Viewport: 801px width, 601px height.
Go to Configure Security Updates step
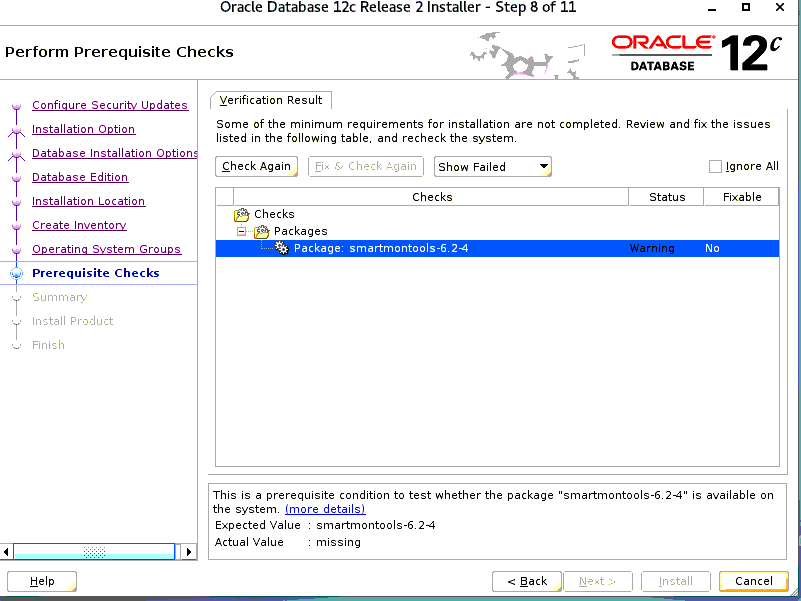click(110, 105)
